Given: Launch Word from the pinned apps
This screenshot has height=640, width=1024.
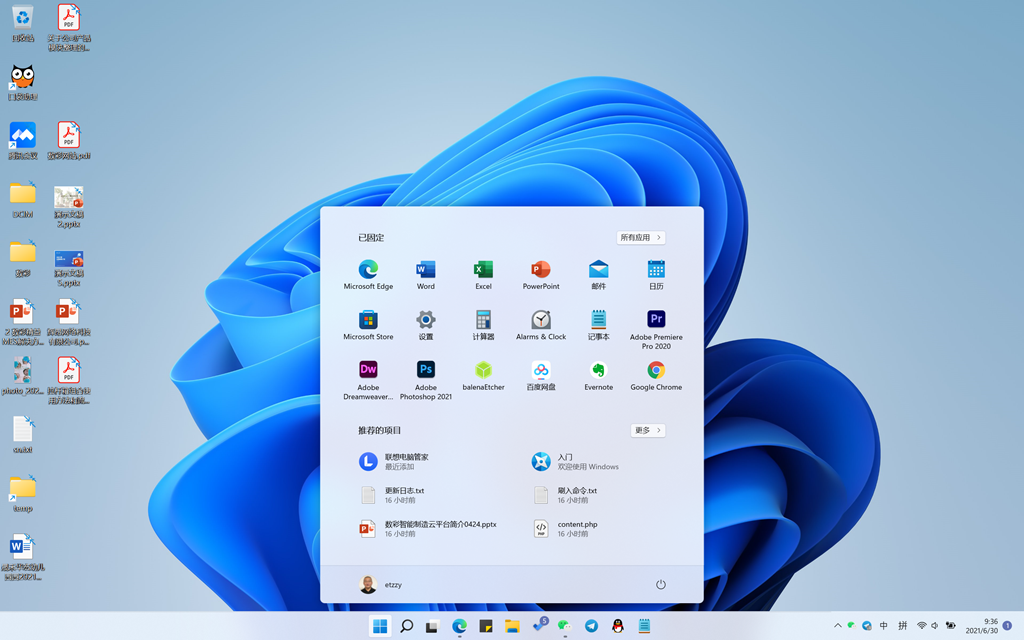Looking at the screenshot, I should [426, 274].
